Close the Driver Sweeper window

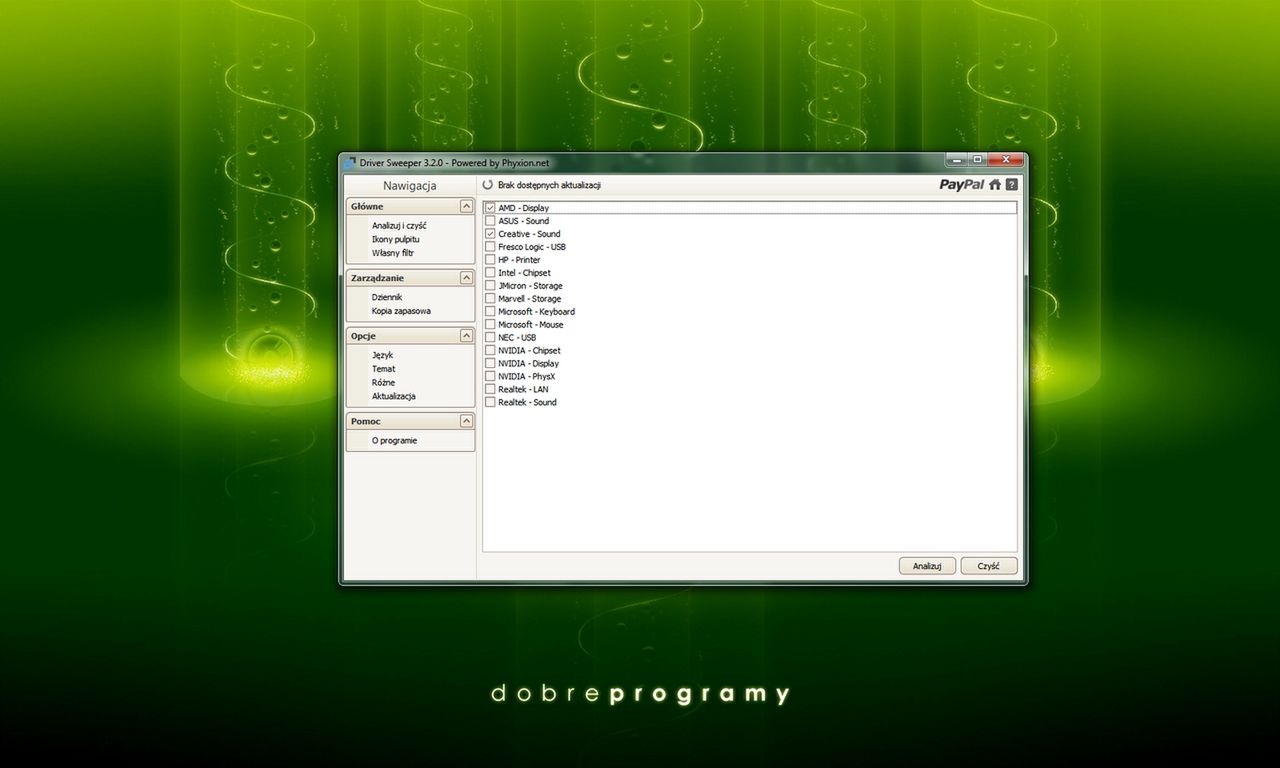[x=1006, y=160]
